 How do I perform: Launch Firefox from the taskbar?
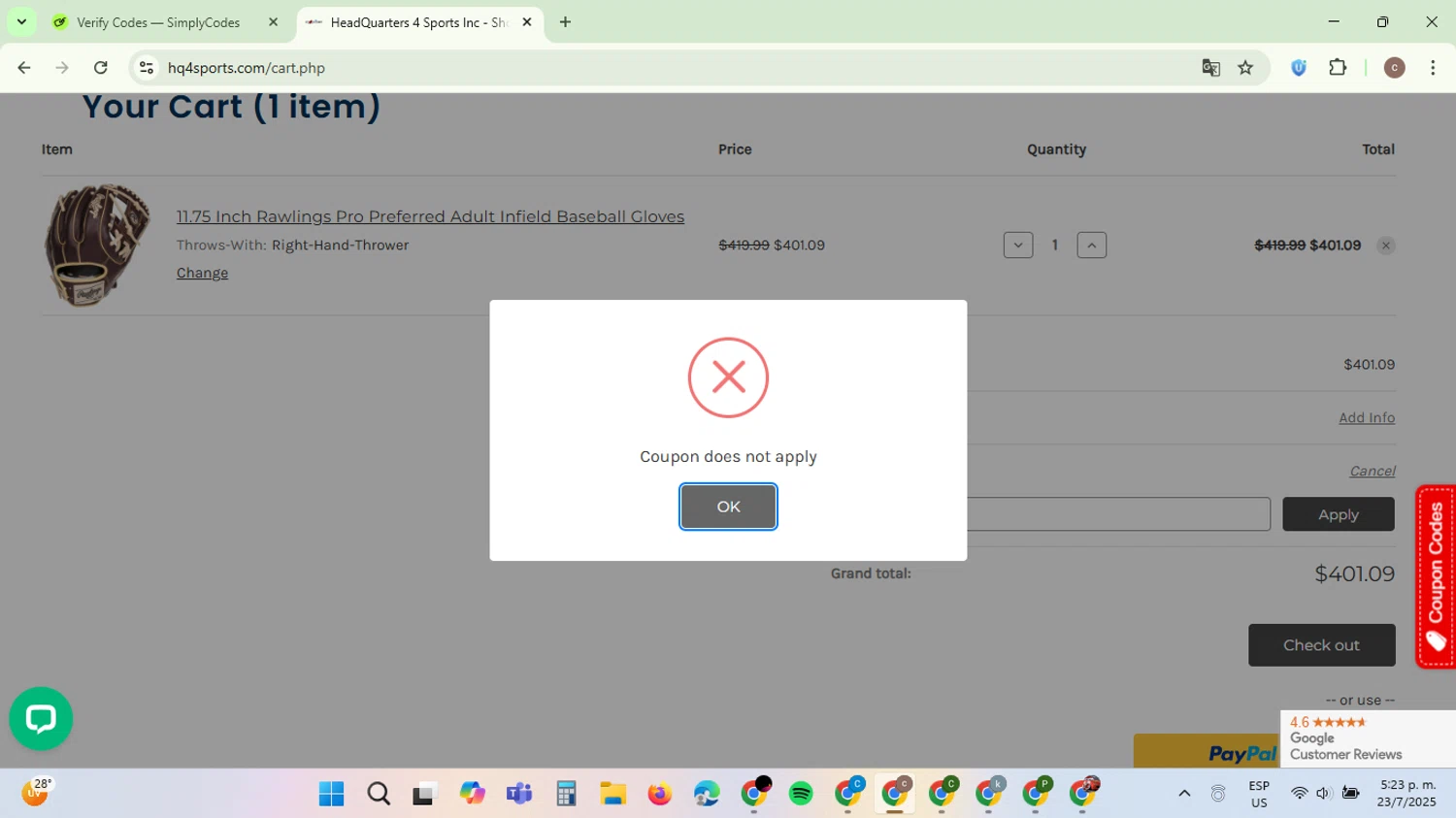pos(660,794)
